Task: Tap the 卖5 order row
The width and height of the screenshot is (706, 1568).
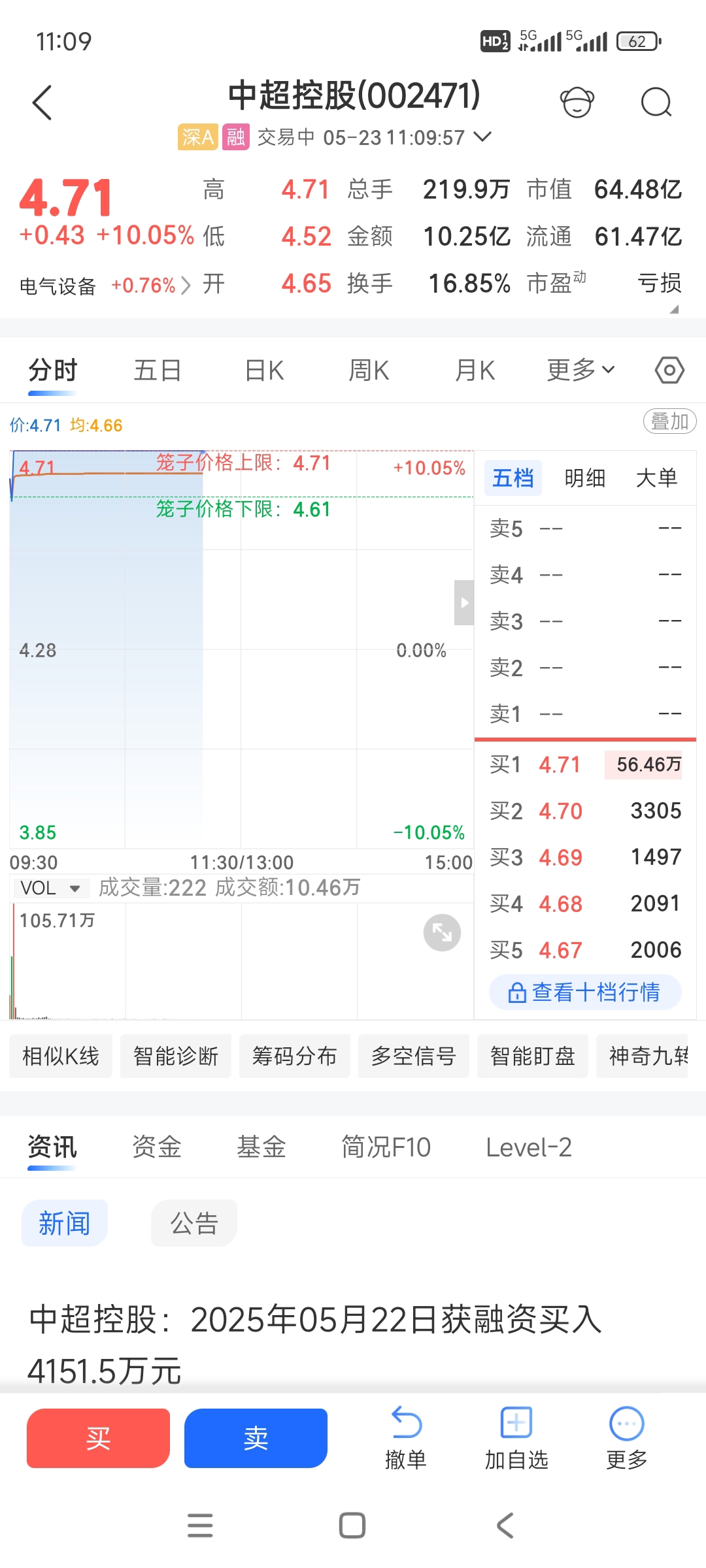Action: [585, 528]
